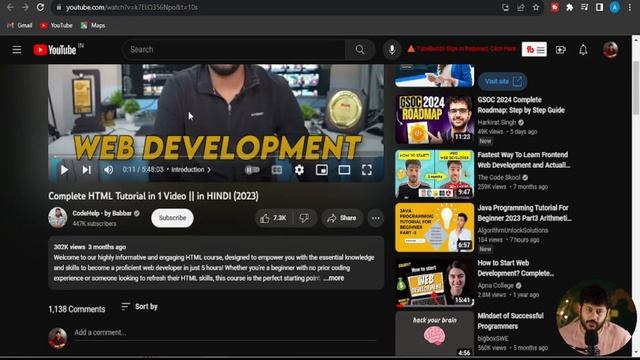Open CodeHelp - by Babbar channel name

pos(102,213)
